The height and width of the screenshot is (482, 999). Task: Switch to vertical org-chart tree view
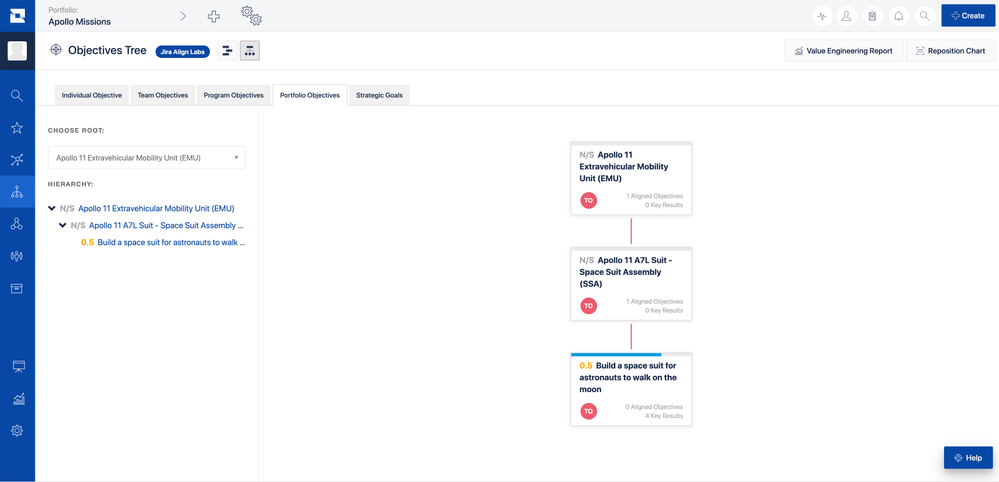tap(250, 51)
